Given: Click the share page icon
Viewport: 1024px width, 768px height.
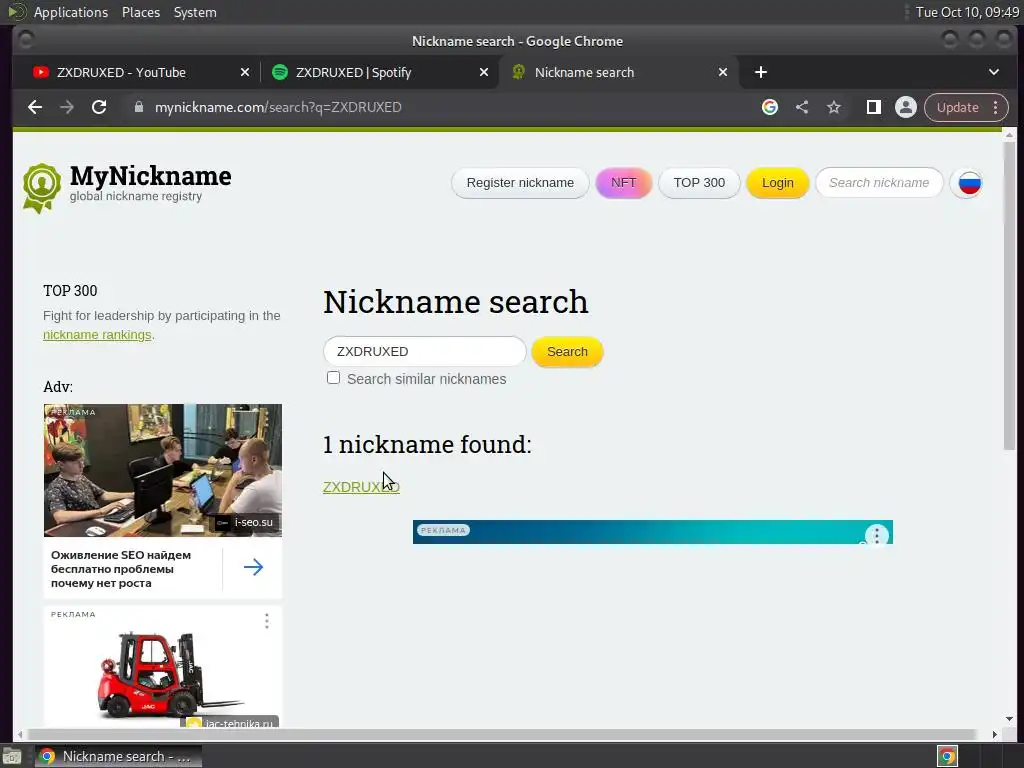Looking at the screenshot, I should (802, 107).
